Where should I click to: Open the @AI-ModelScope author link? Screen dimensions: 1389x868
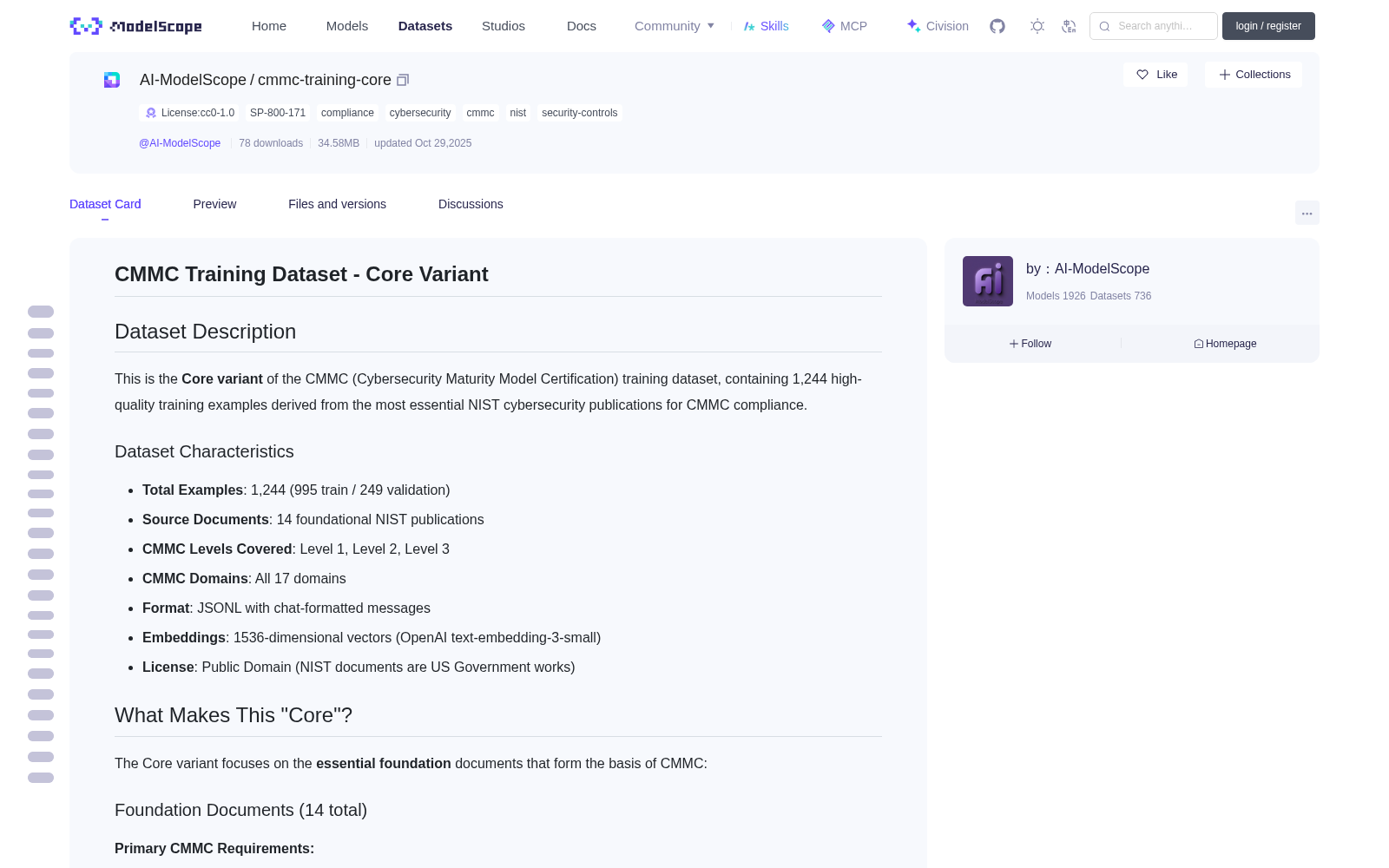[x=180, y=143]
